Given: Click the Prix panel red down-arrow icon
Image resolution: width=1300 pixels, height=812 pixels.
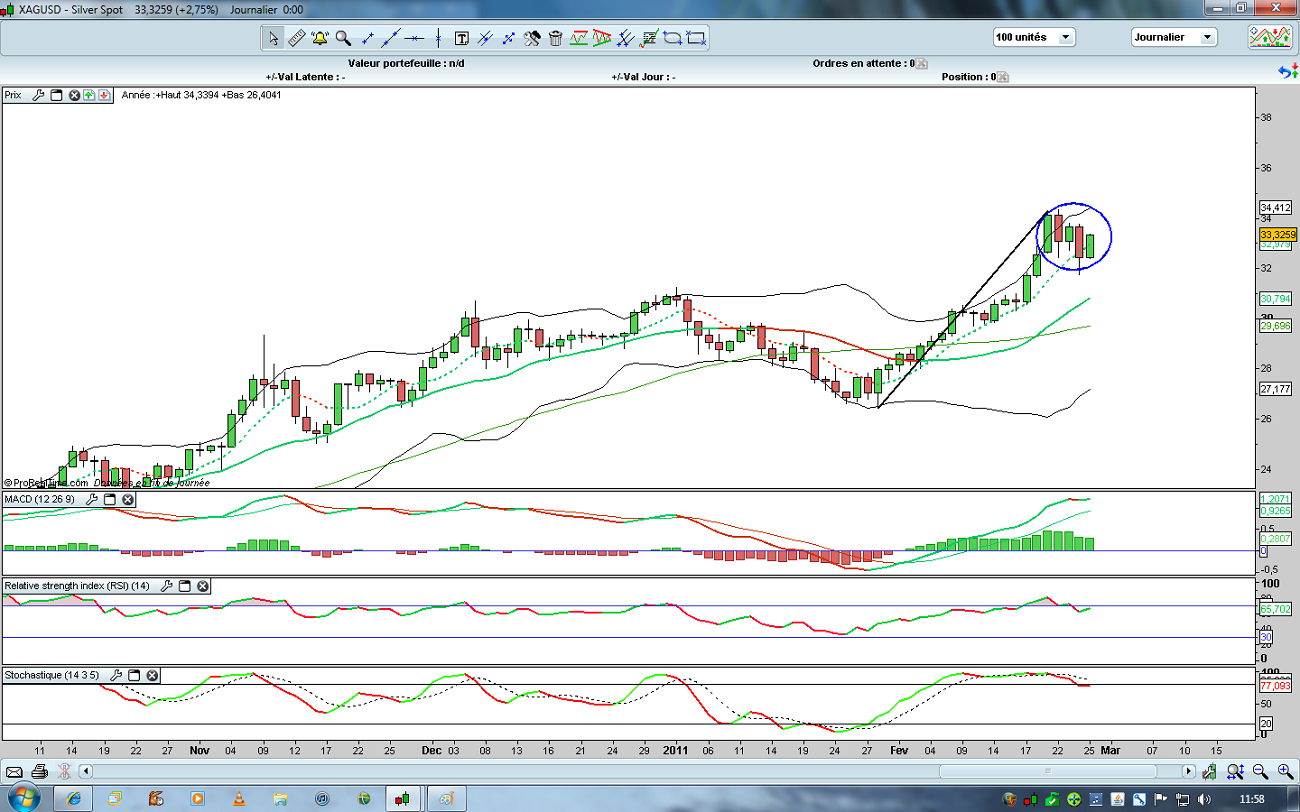Looking at the screenshot, I should click(104, 95).
